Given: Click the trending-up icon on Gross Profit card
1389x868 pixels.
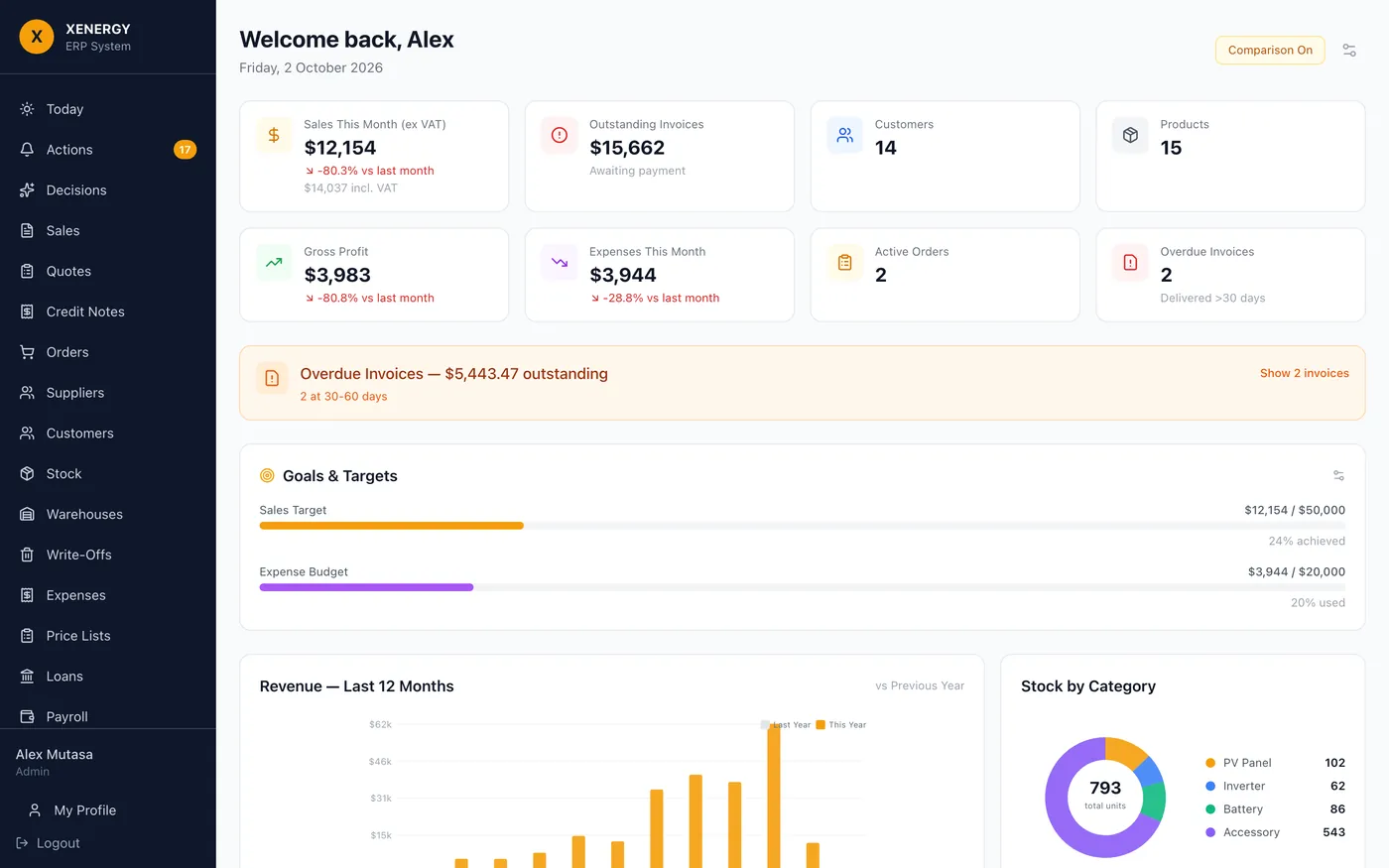Looking at the screenshot, I should point(274,263).
